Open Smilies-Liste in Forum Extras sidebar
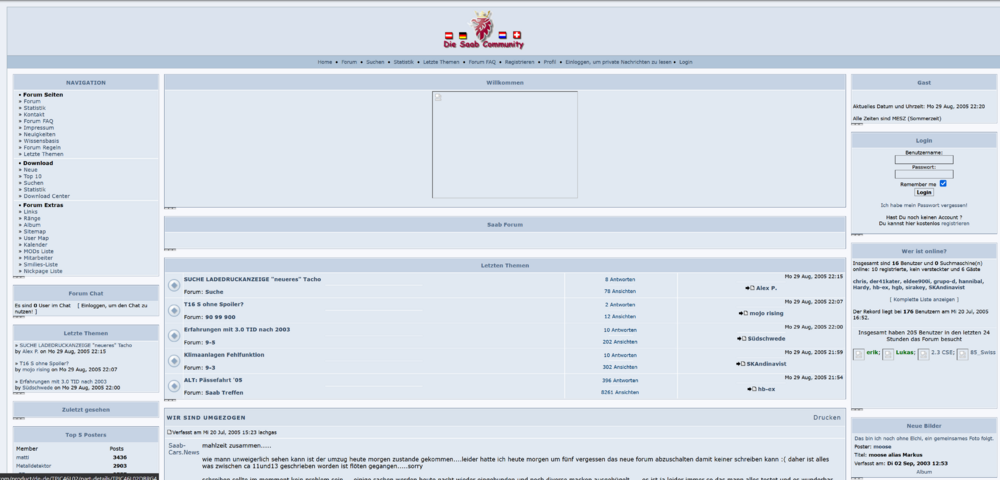The width and height of the screenshot is (1000, 480). pyautogui.click(x=40, y=265)
